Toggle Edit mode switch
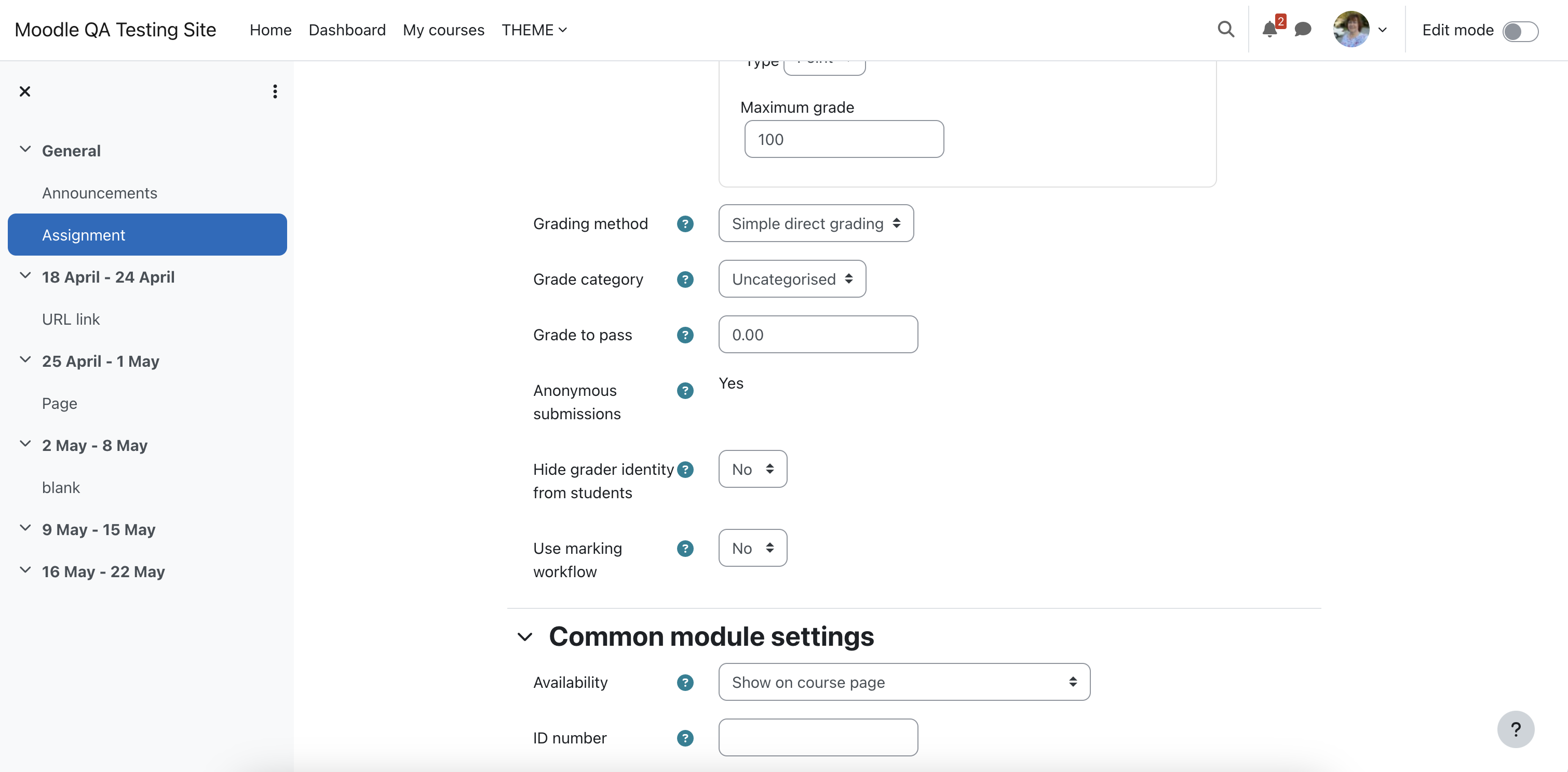Screen dimensions: 1568x772 [1520, 31]
